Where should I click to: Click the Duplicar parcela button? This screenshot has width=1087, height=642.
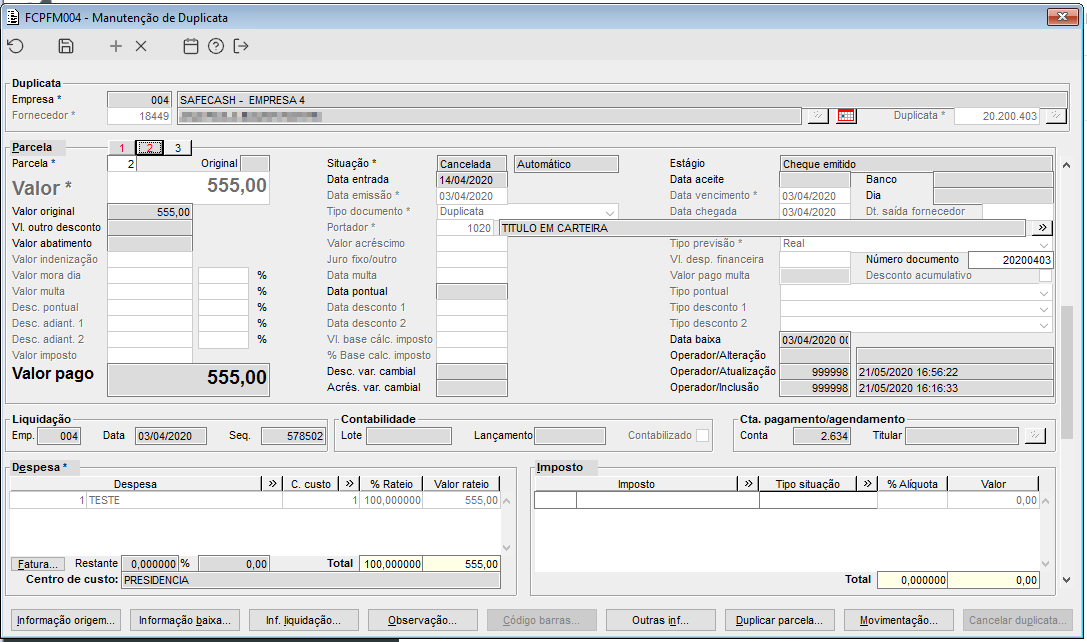779,620
